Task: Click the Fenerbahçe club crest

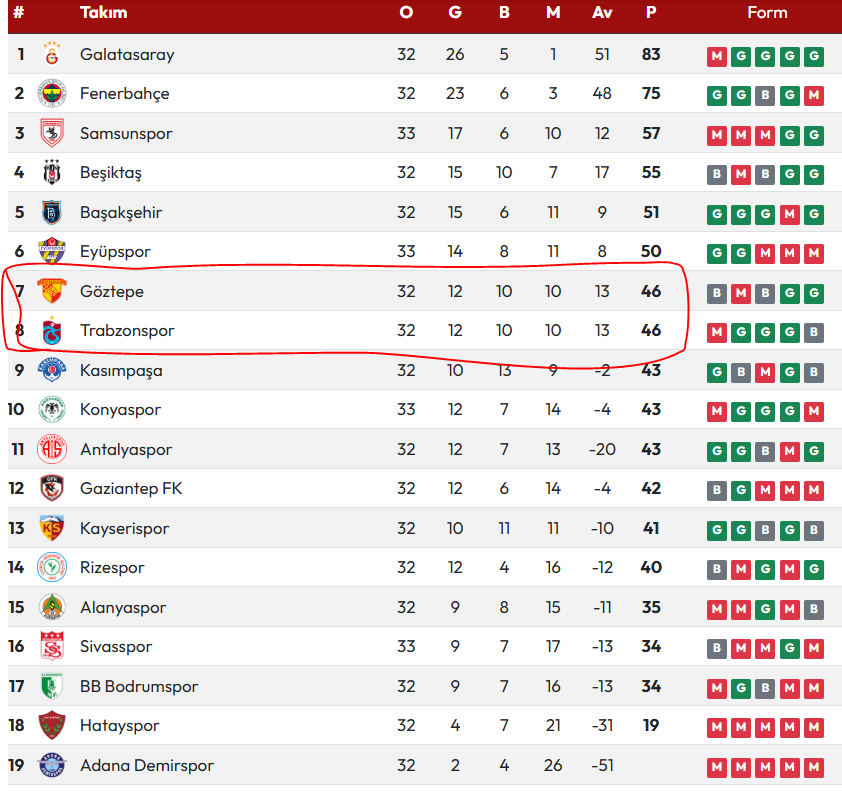Action: (x=52, y=93)
